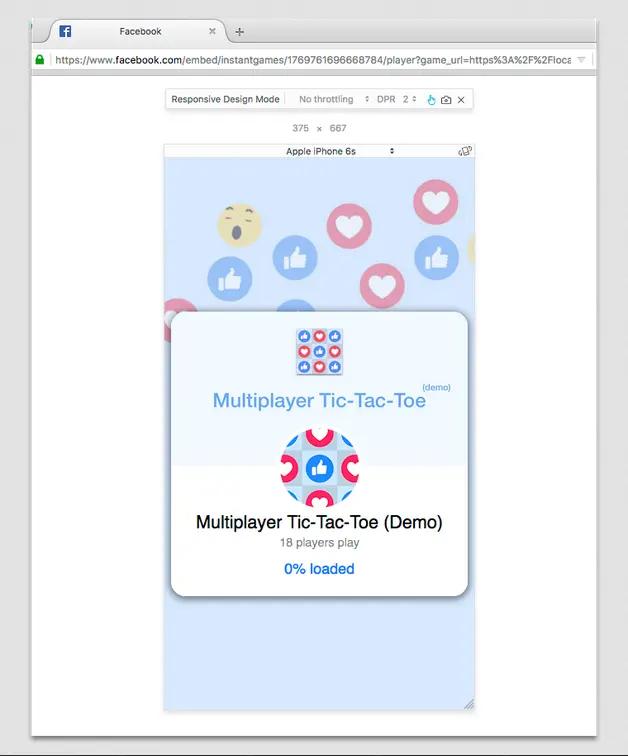Screen dimensions: 628x756
Task: Click the circular game avatar image
Action: pyautogui.click(x=320, y=468)
